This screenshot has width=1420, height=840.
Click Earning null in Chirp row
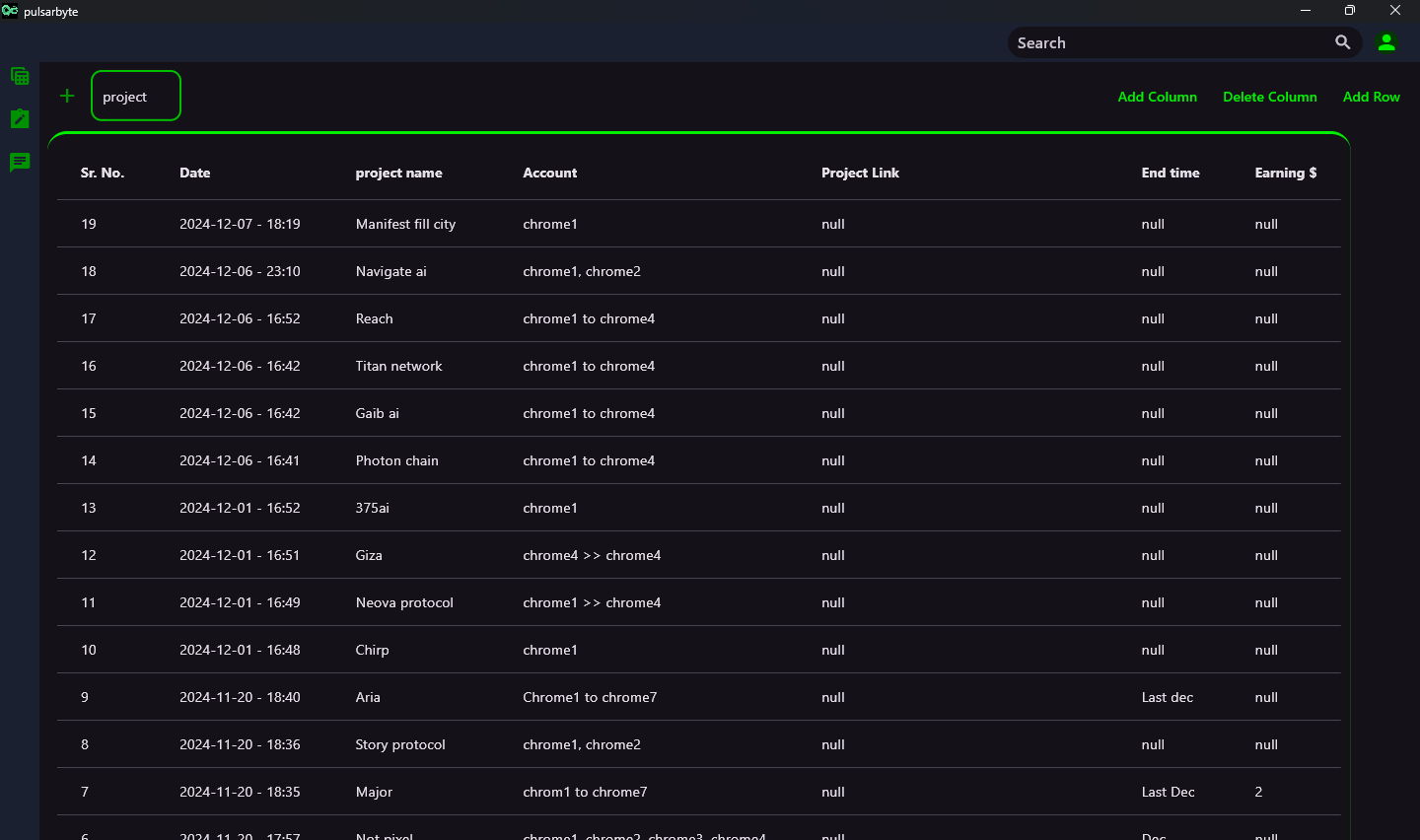point(1266,650)
